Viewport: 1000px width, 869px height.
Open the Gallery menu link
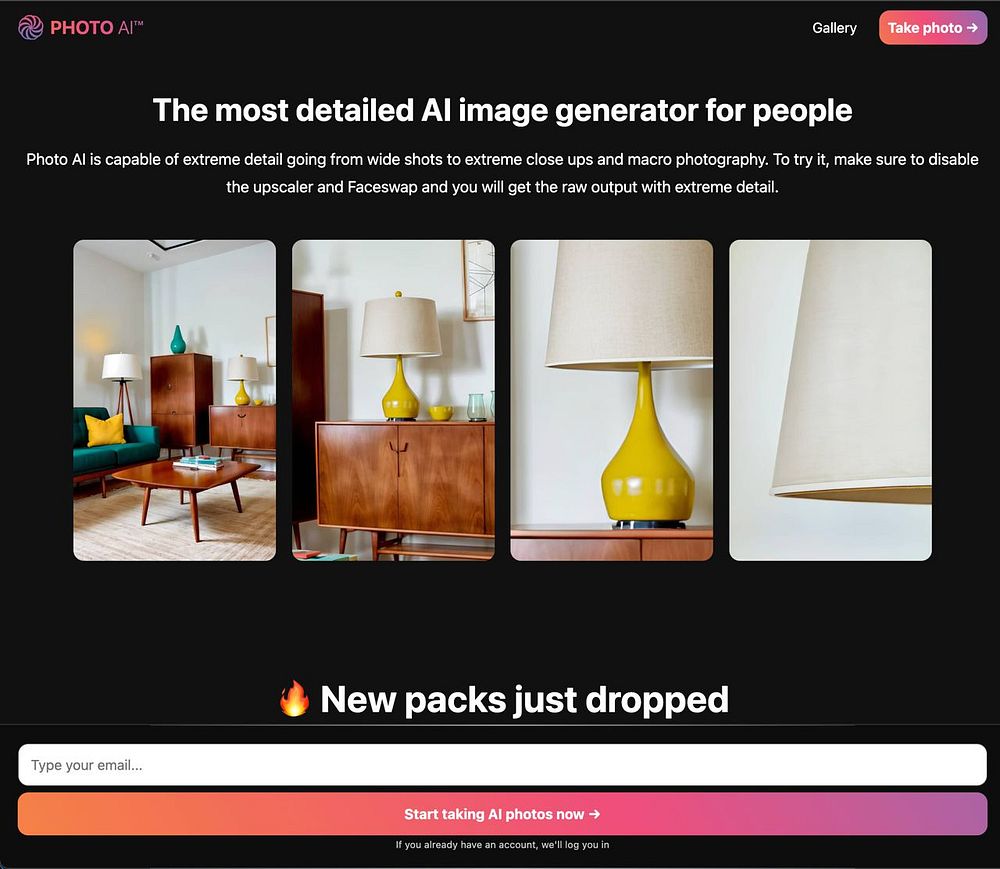point(834,28)
